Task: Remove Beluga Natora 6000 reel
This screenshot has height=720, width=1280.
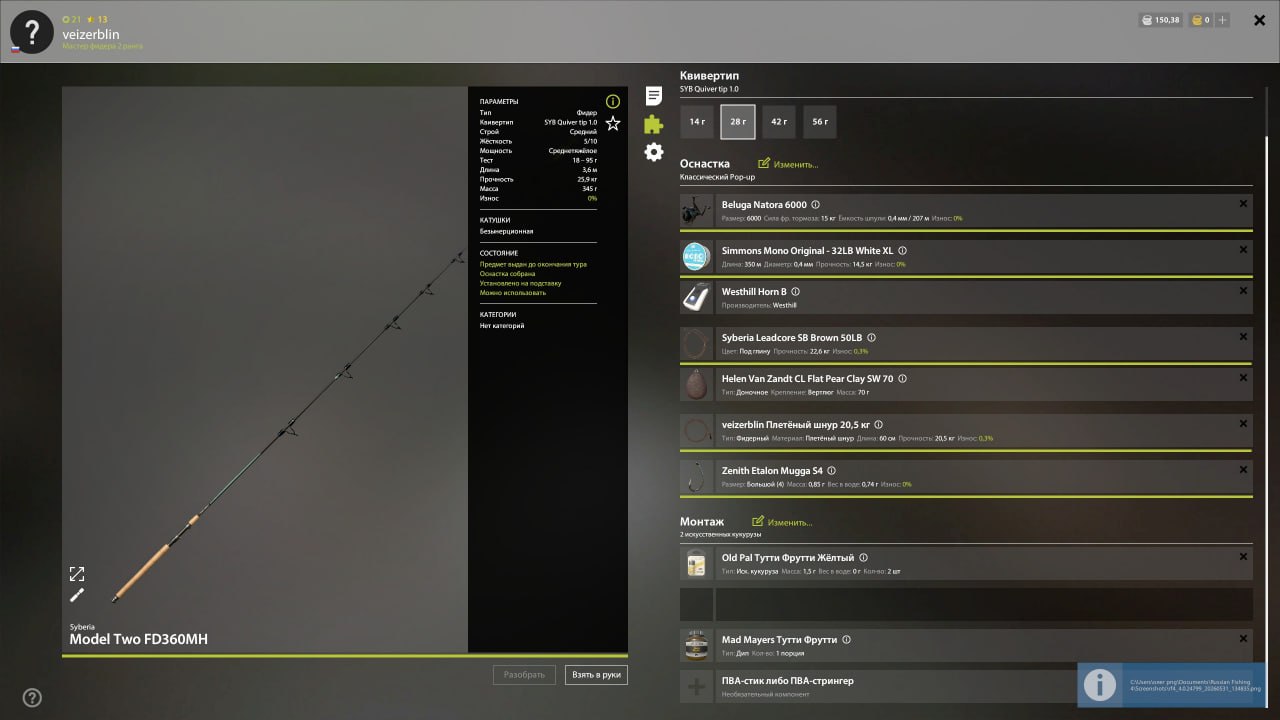Action: pos(1243,204)
